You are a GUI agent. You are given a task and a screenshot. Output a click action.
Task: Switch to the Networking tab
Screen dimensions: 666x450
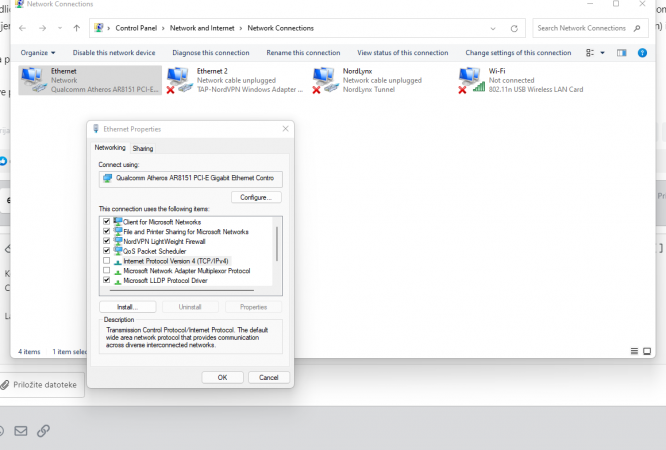[x=110, y=147]
